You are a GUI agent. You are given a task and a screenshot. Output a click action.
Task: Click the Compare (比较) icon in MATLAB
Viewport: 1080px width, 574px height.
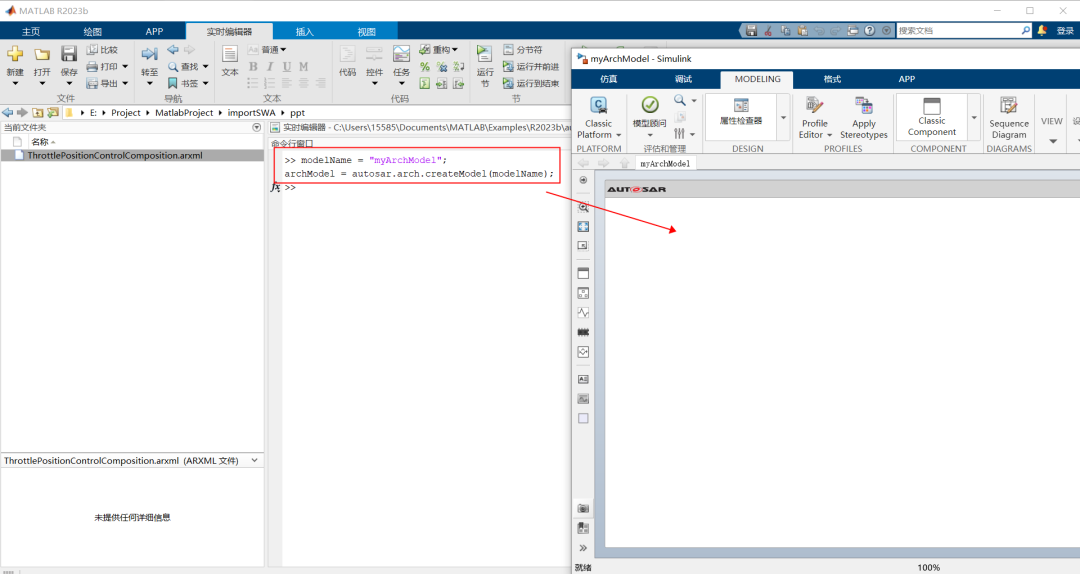pos(101,49)
